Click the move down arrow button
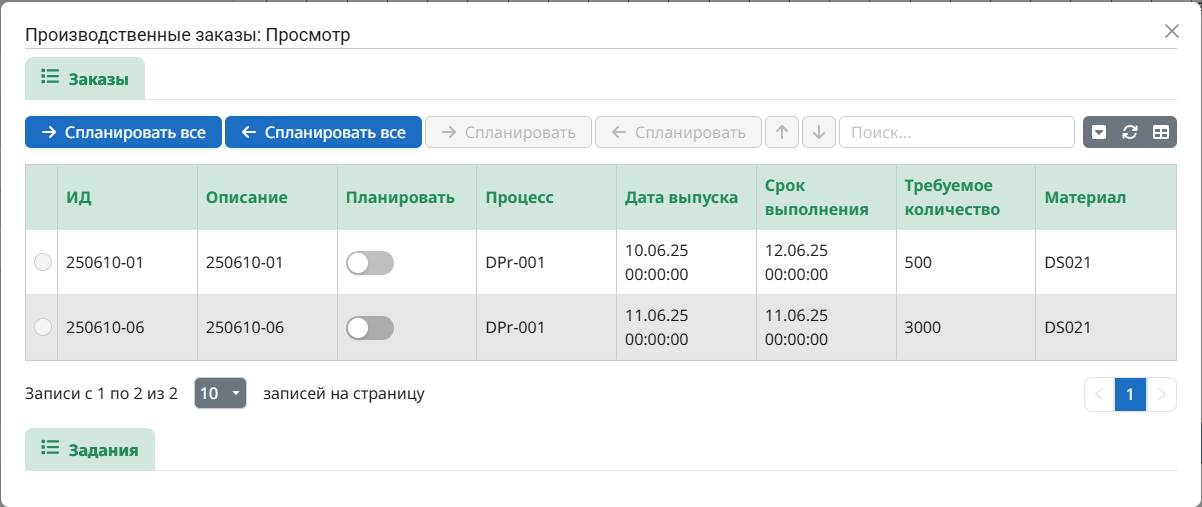 (818, 132)
